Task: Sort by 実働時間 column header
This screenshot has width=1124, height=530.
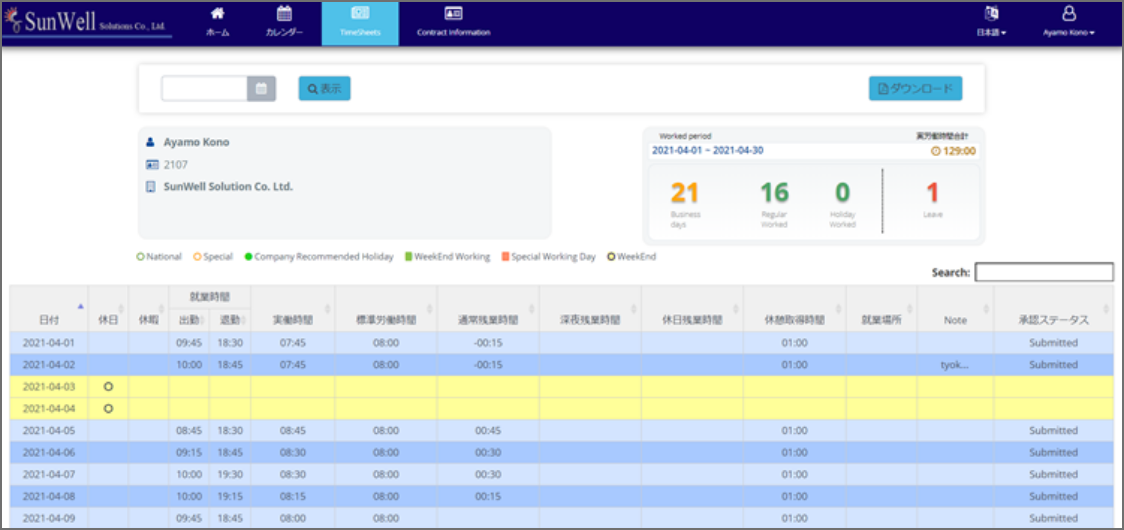Action: 292,308
